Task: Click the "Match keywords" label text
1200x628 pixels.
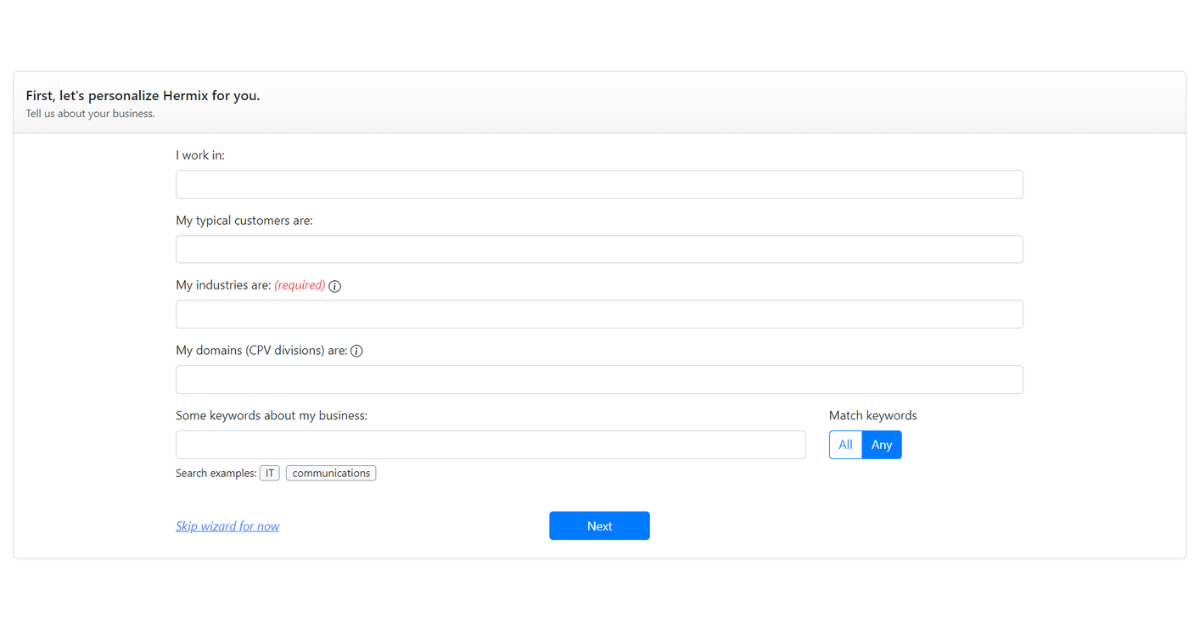Action: coord(872,416)
